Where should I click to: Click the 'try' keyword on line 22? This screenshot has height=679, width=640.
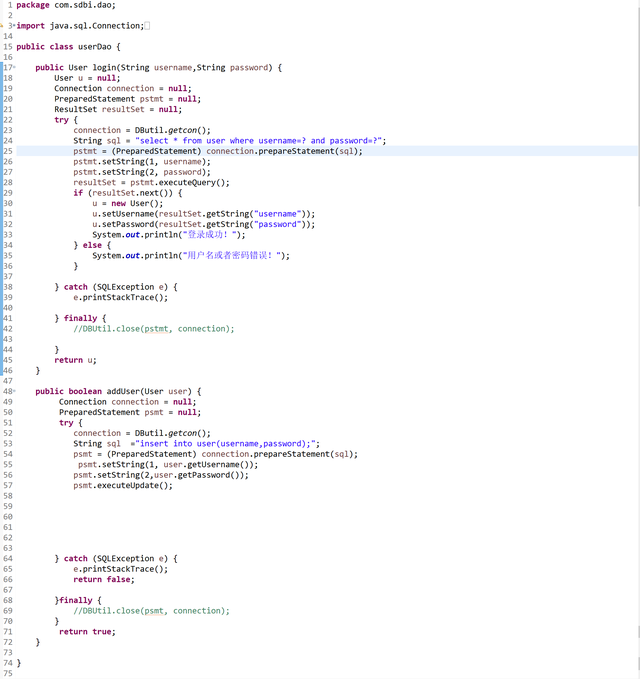coord(61,120)
